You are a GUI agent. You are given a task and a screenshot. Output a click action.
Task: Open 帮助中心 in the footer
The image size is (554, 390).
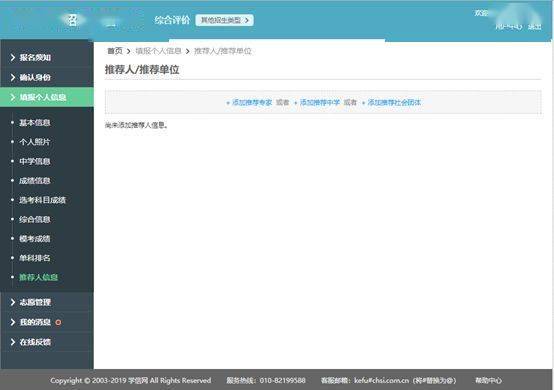[488, 380]
